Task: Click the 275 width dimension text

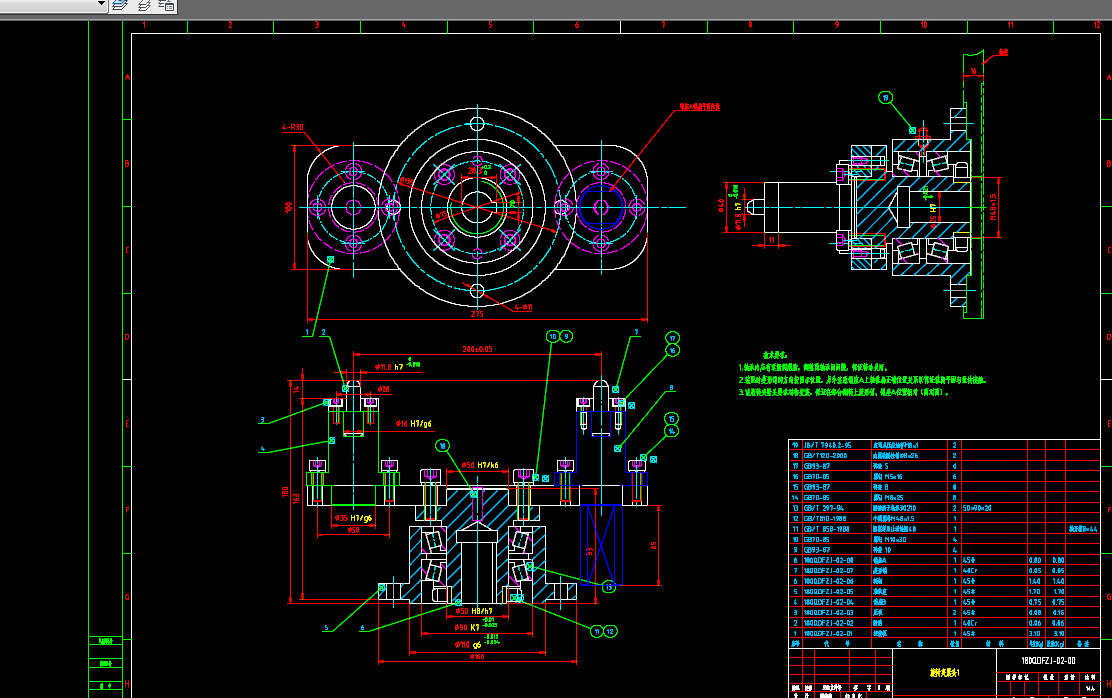Action: tap(477, 314)
